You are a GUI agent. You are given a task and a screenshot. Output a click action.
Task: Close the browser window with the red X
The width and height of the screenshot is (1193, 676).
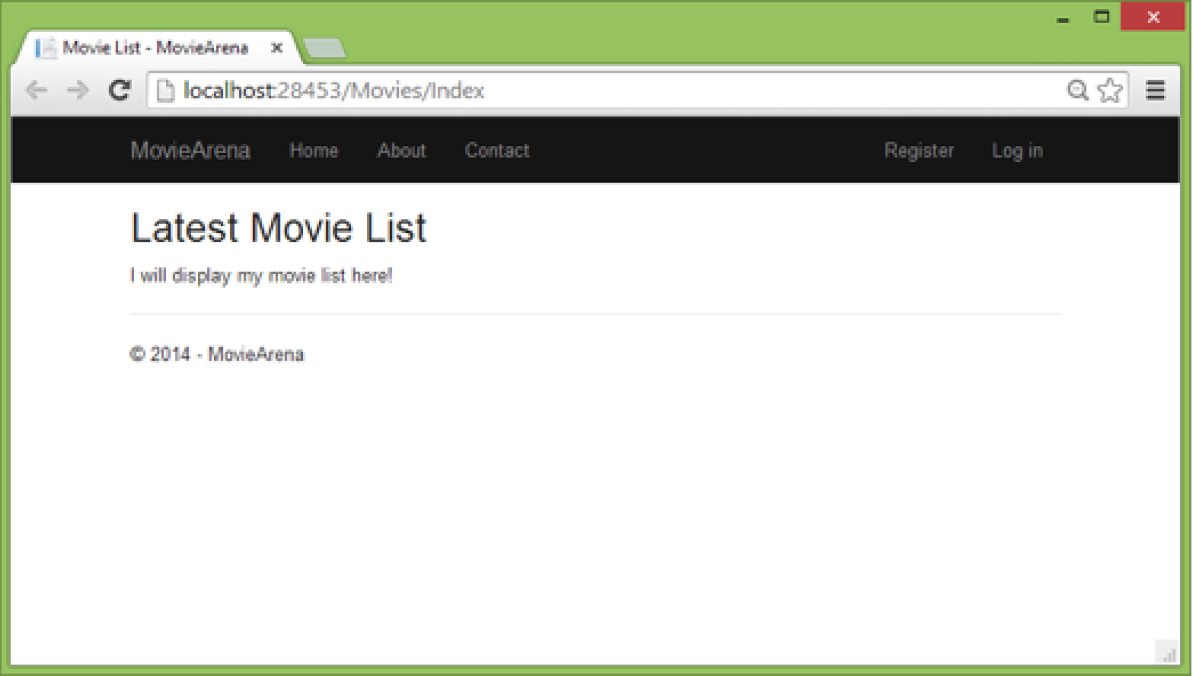pyautogui.click(x=1153, y=17)
